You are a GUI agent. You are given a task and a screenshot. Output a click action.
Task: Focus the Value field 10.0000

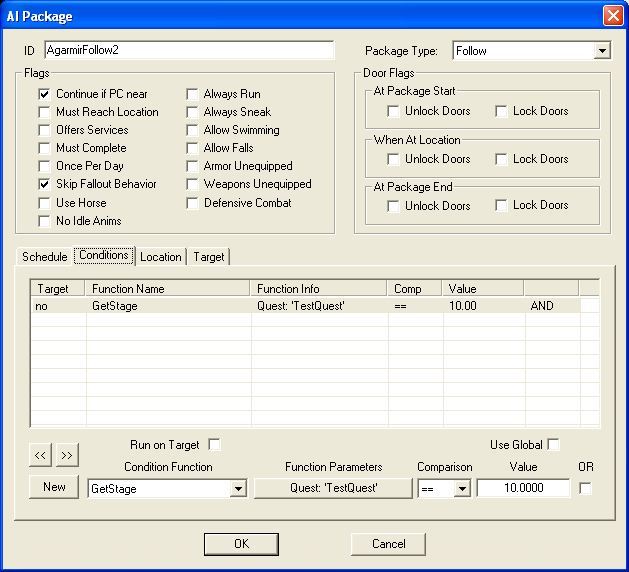click(x=523, y=488)
